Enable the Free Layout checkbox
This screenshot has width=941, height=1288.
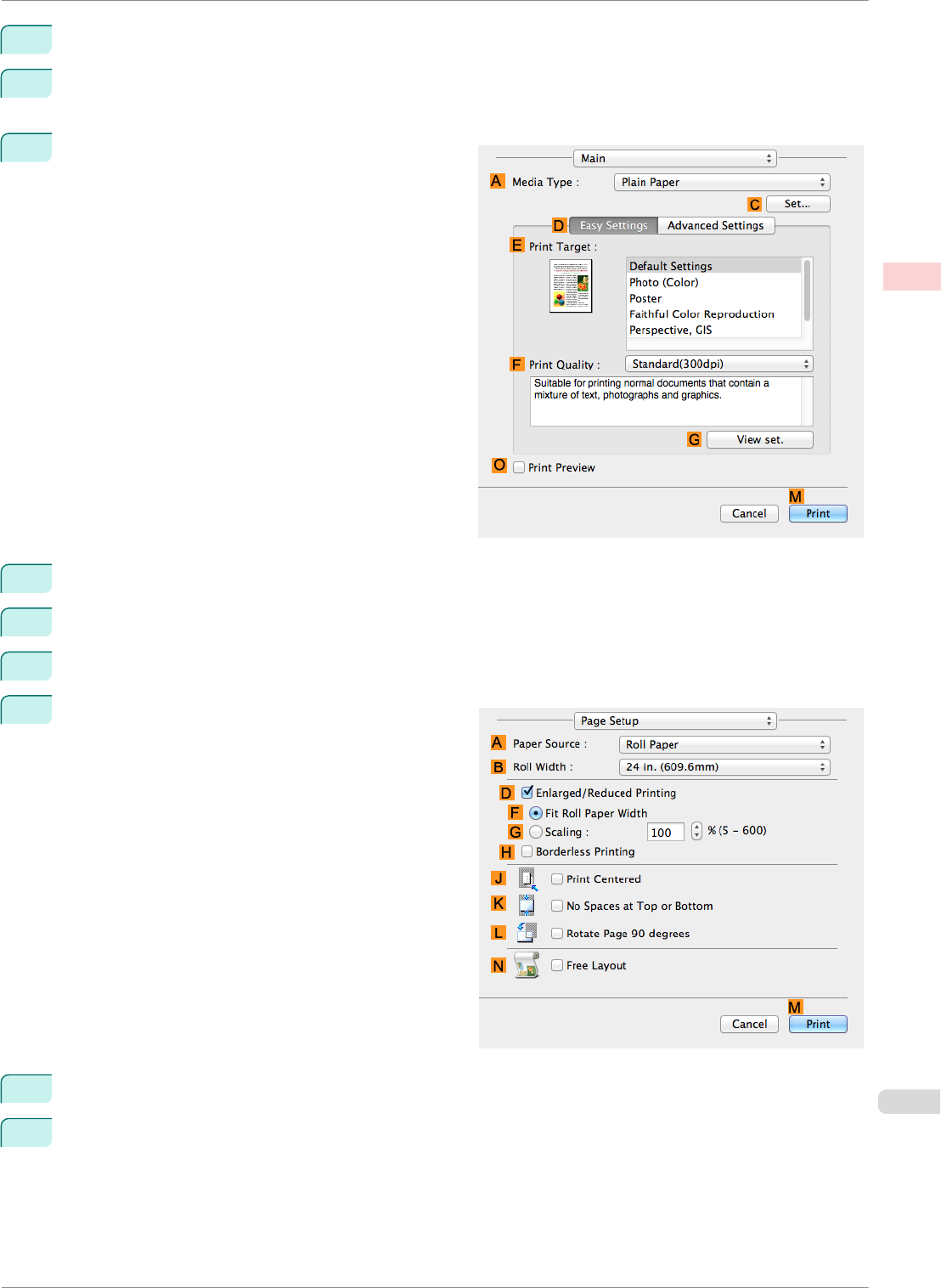point(557,965)
